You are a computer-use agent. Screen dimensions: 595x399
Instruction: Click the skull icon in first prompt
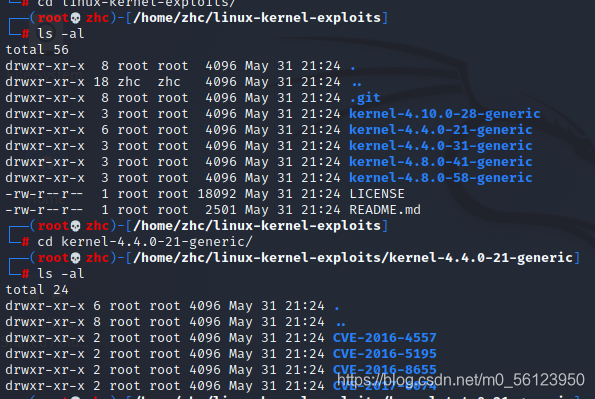(x=76, y=18)
